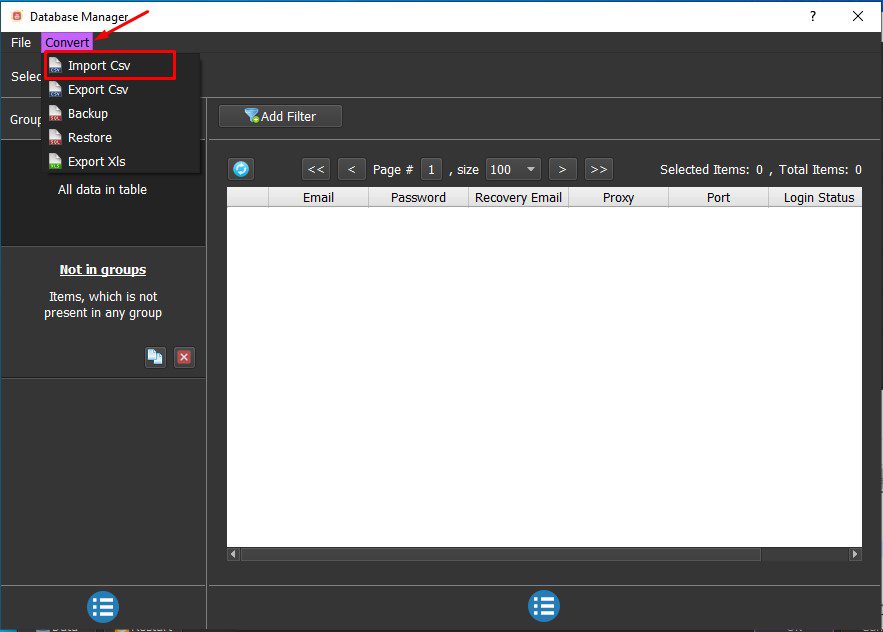
Task: Click the Password column header
Action: coord(418,198)
